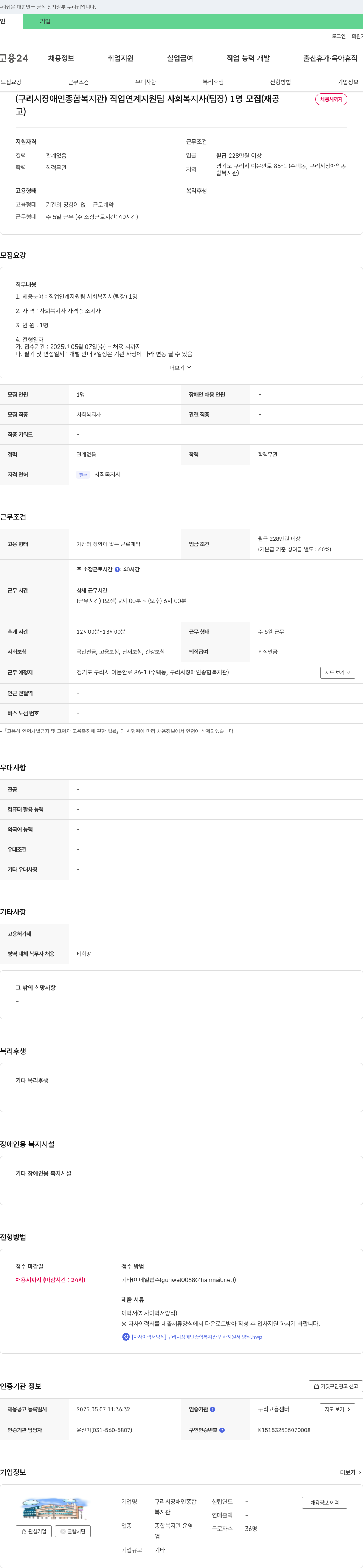Jump to 우대사항 section tab
Screen dimensions: 363x1568
146,82
